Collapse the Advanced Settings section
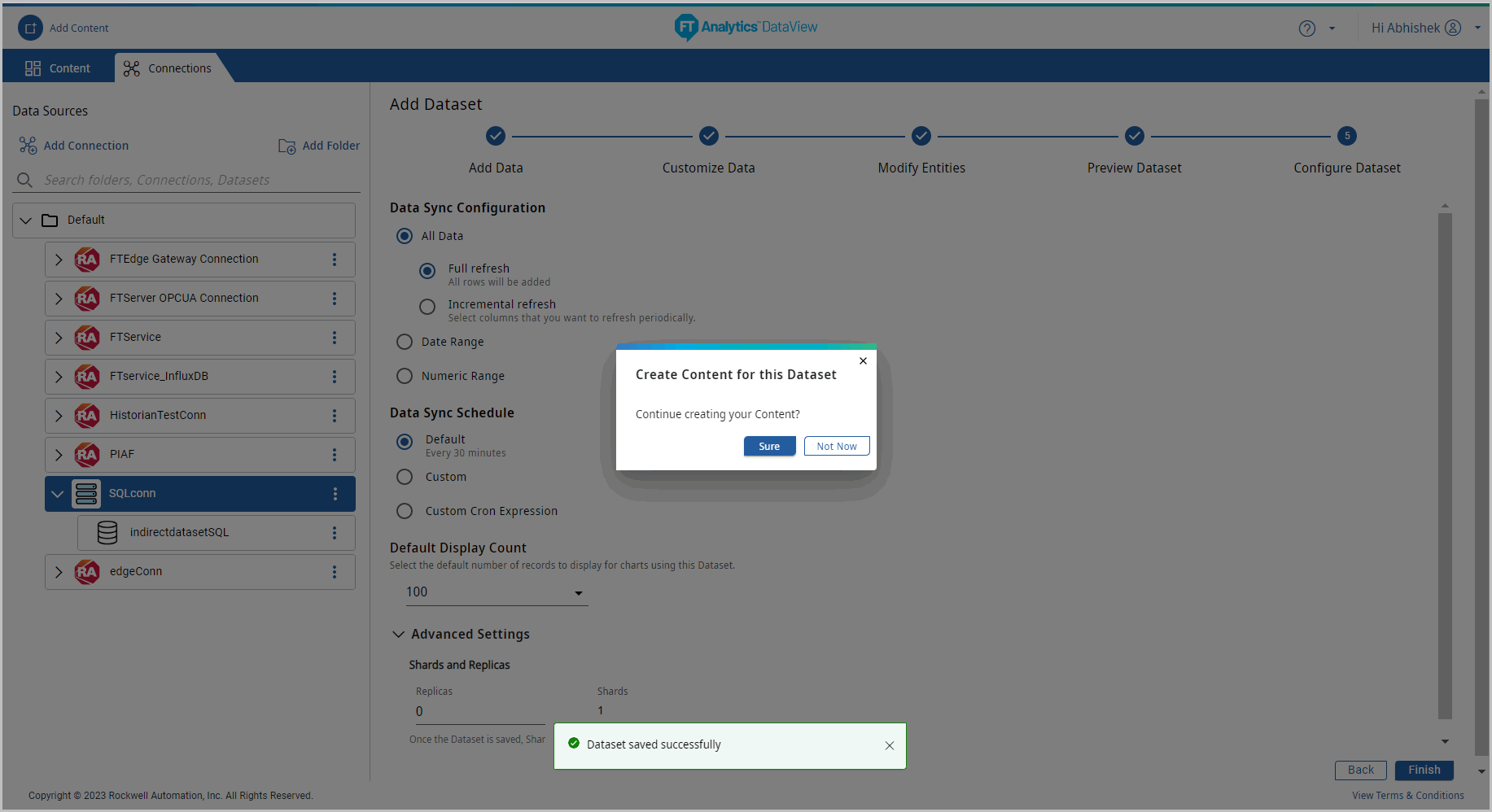The image size is (1492, 812). (x=399, y=634)
